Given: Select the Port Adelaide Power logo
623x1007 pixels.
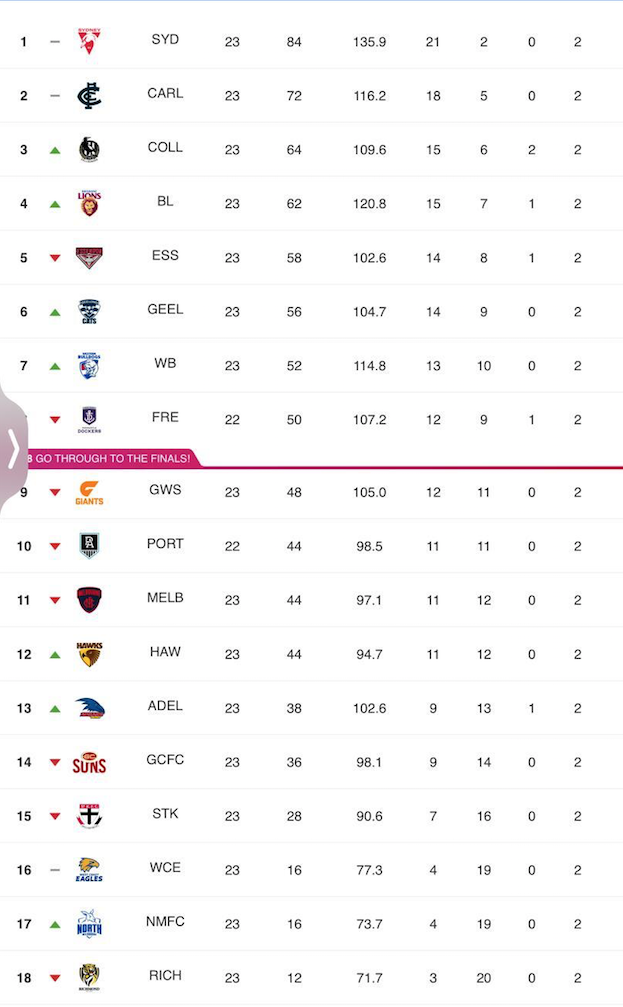Looking at the screenshot, I should [88, 545].
